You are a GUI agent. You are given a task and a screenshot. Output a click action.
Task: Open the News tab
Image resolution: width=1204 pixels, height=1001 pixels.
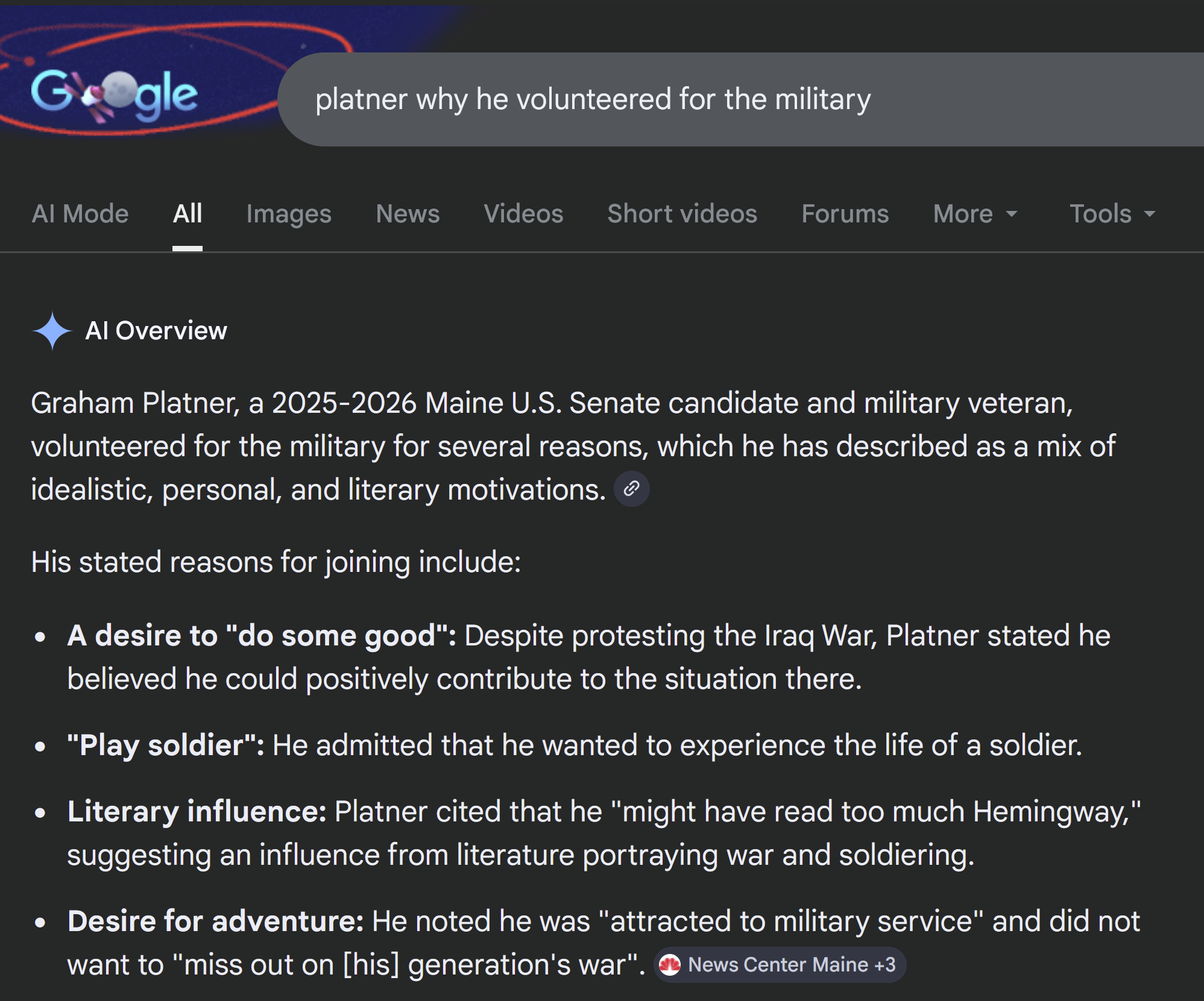pos(408,214)
